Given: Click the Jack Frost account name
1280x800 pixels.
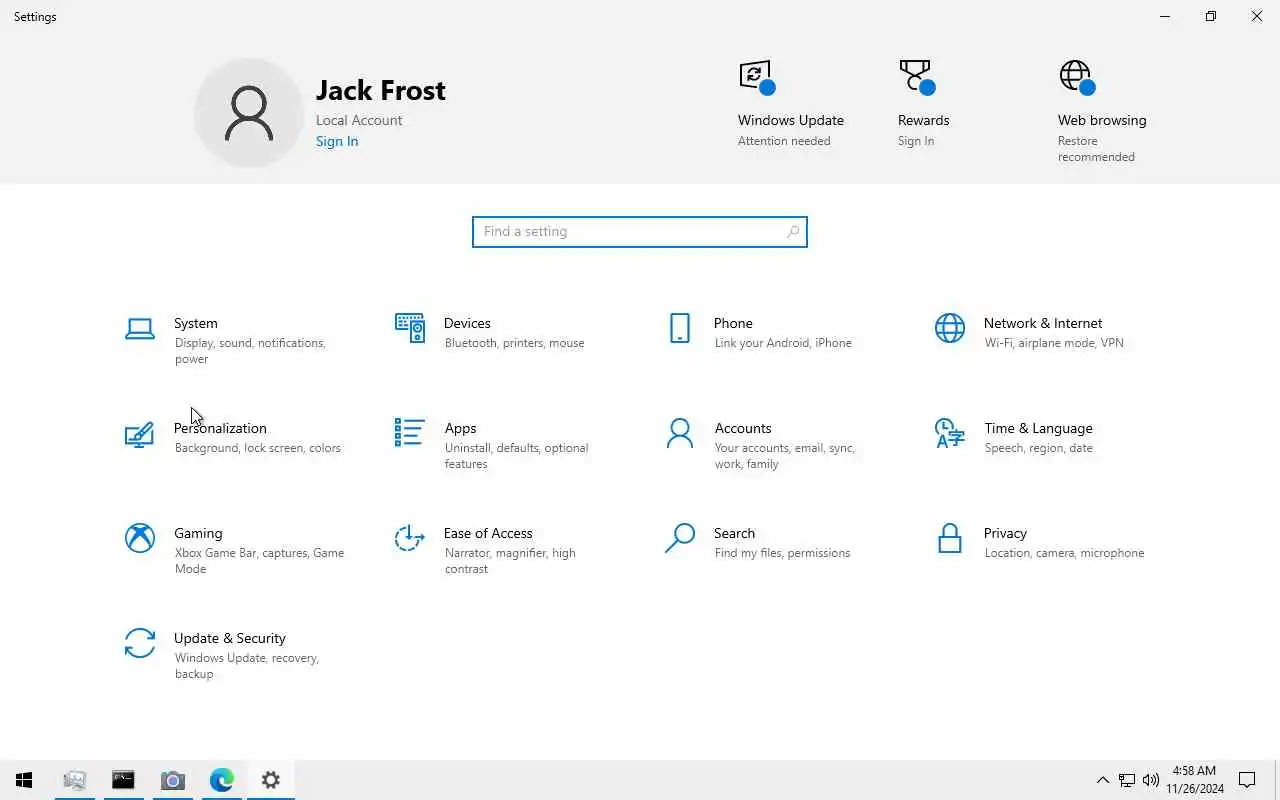Looking at the screenshot, I should tap(381, 90).
